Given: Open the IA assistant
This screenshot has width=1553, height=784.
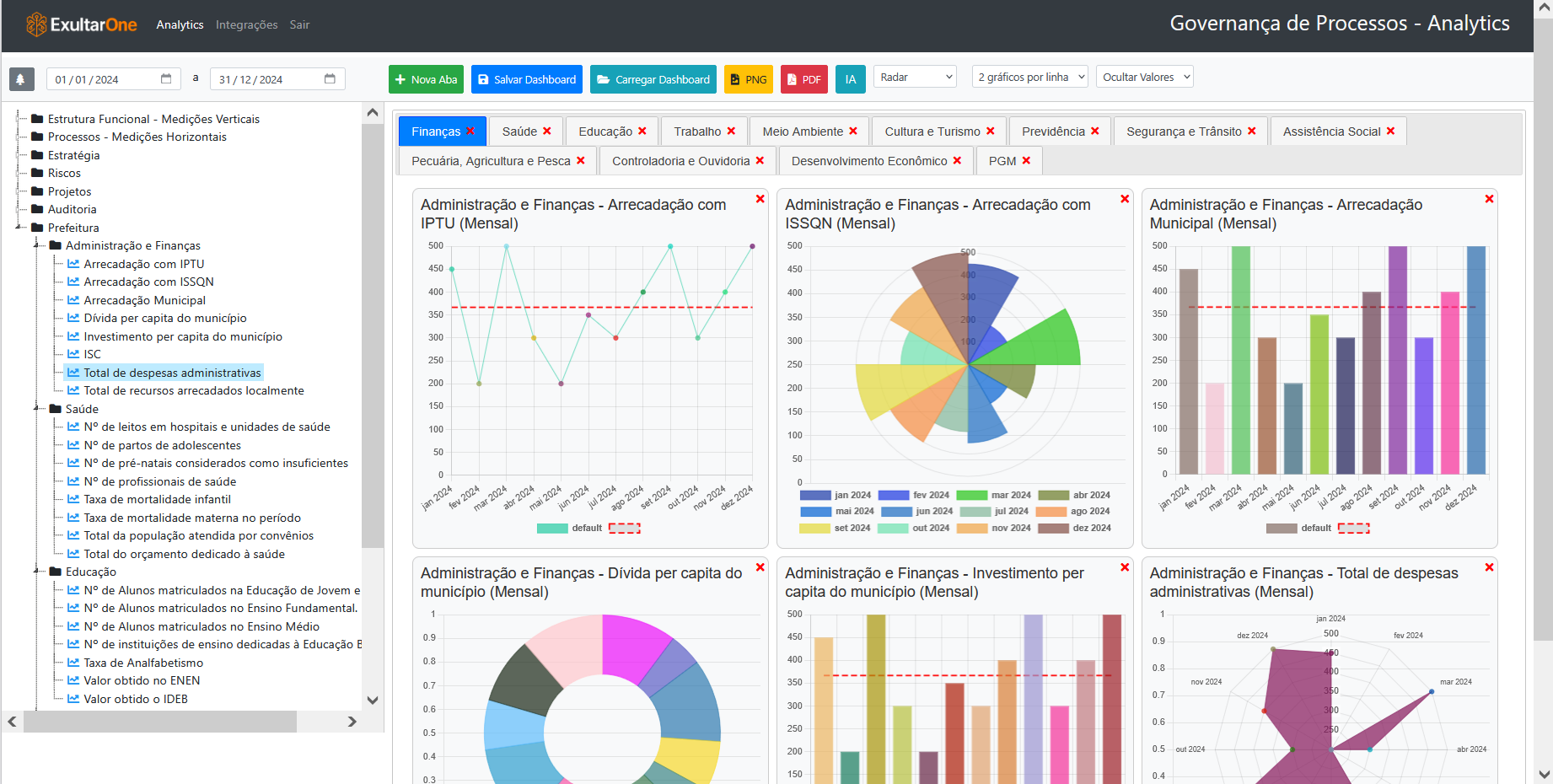Looking at the screenshot, I should click(x=850, y=78).
